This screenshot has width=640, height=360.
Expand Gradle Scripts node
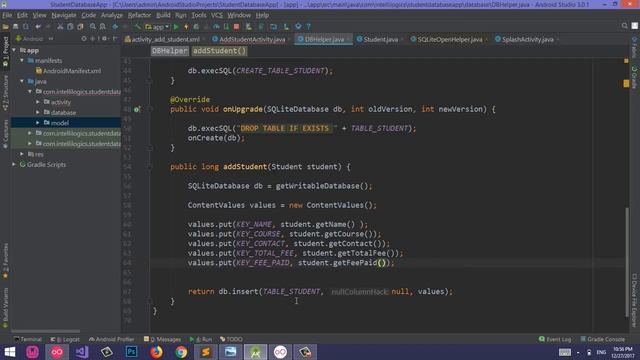[14, 164]
